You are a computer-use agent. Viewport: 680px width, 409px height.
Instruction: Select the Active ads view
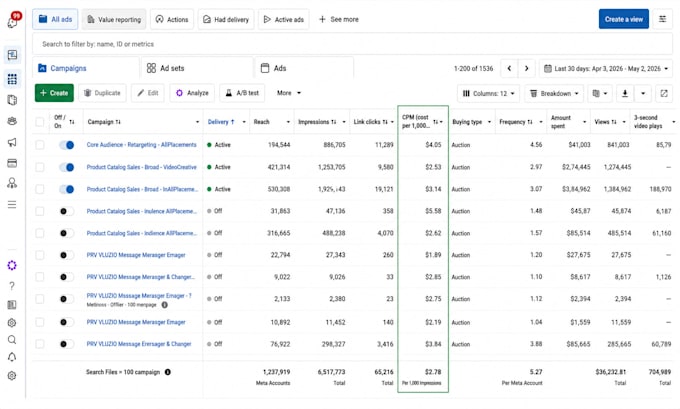click(x=284, y=19)
